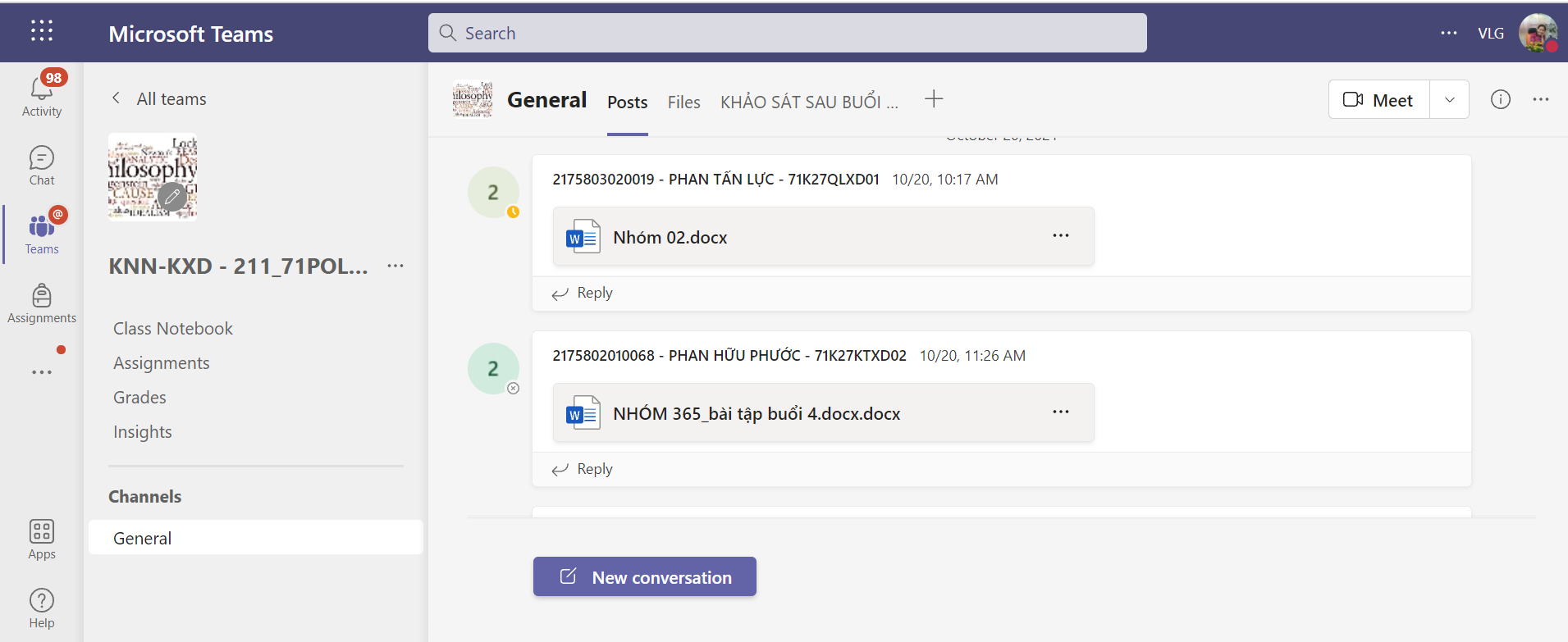Viewport: 1568px width, 642px height.
Task: Show more apps ellipsis in left rail
Action: pyautogui.click(x=42, y=372)
